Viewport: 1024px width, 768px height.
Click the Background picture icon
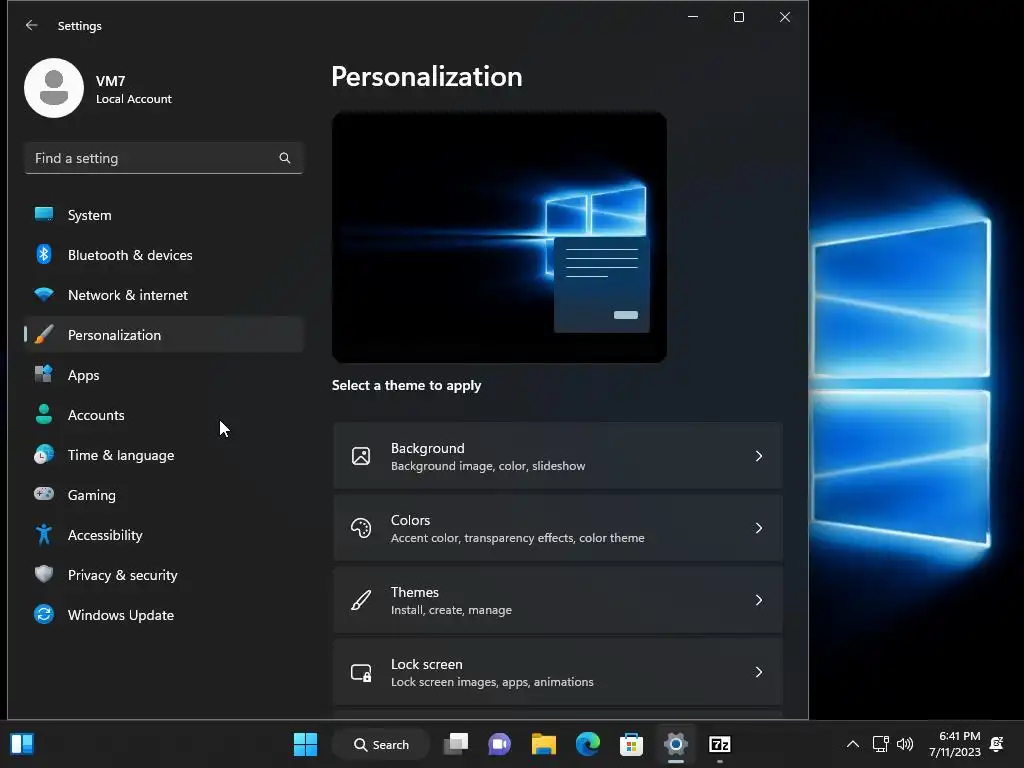(x=361, y=456)
